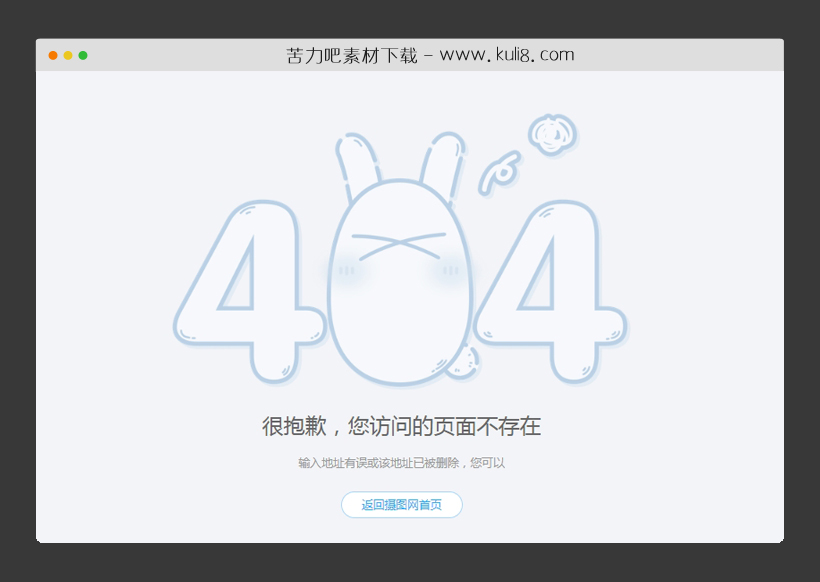Click the gray 输入地址有误 subtitle text
This screenshot has width=820, height=582.
(x=400, y=463)
